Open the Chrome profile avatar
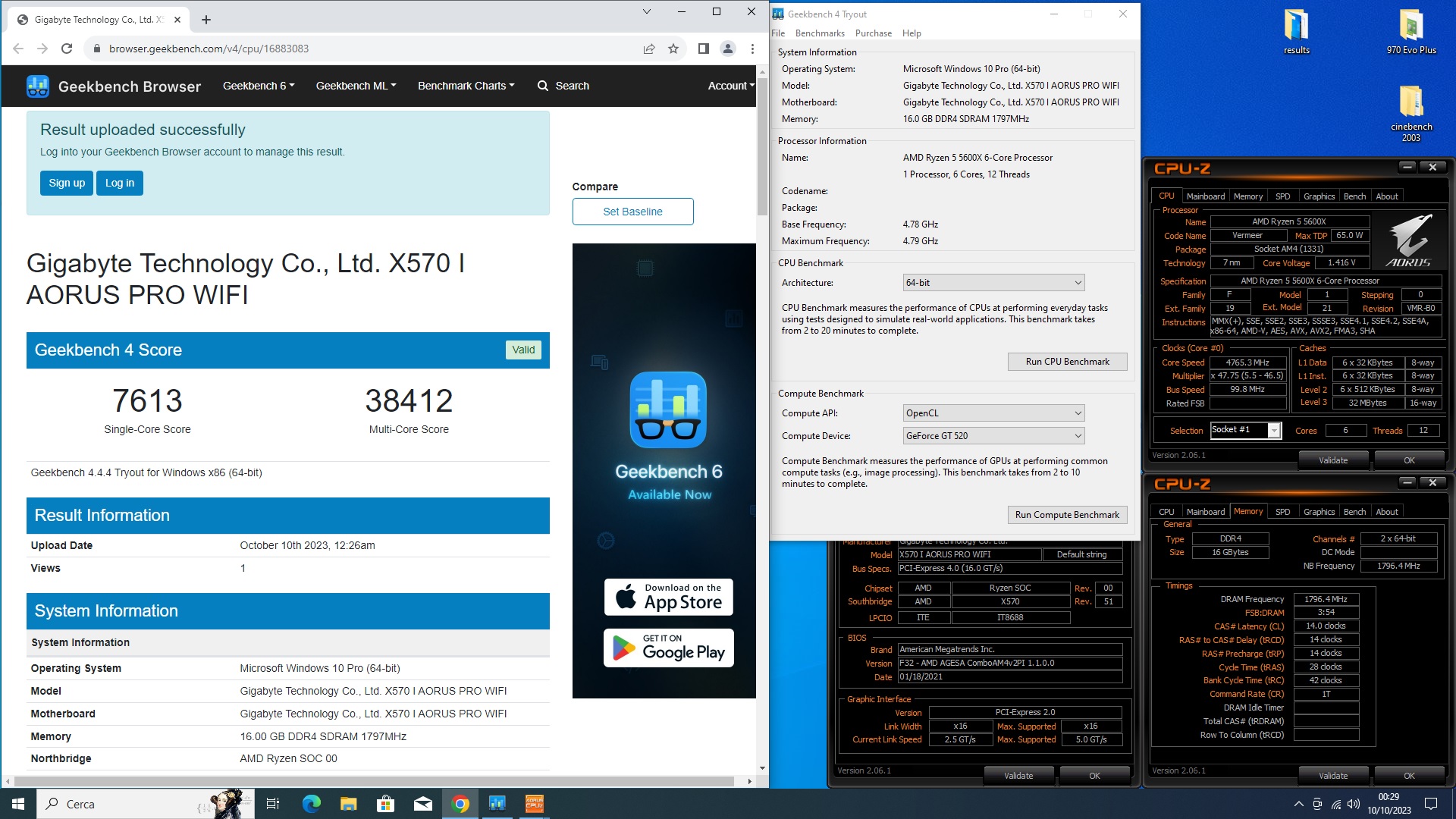Image resolution: width=1456 pixels, height=819 pixels. pos(728,49)
